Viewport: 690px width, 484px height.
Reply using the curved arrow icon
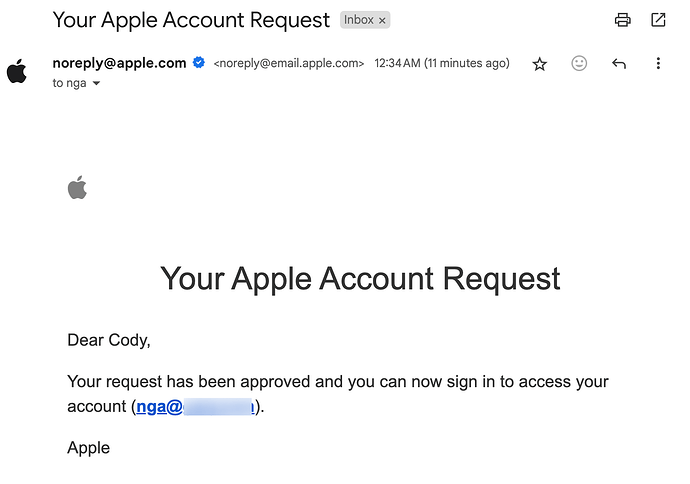pos(619,64)
